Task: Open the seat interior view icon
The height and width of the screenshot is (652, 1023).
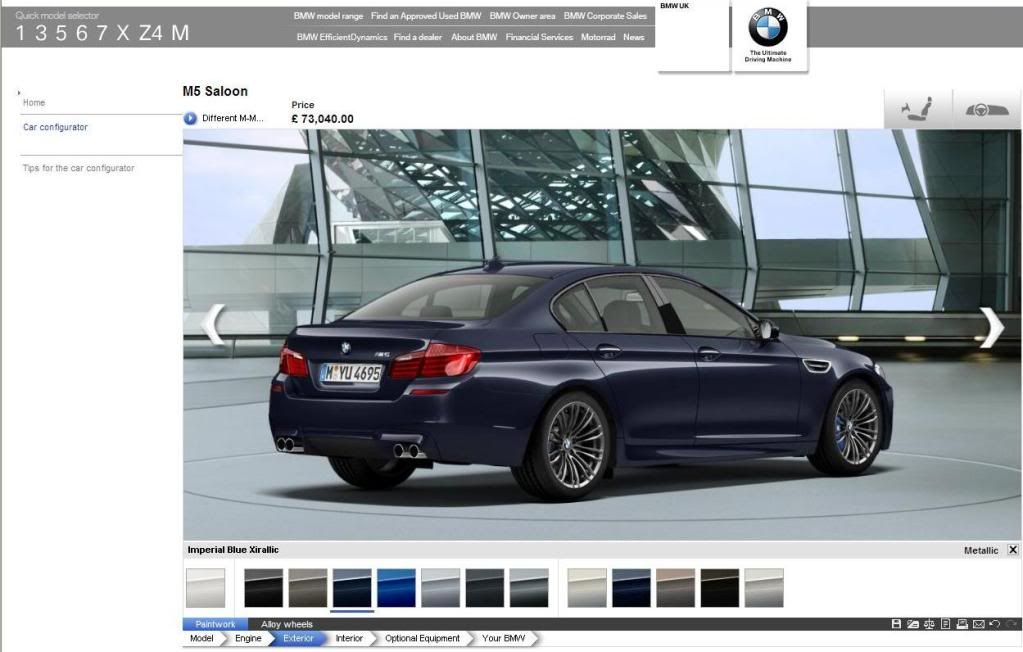Action: pos(917,108)
